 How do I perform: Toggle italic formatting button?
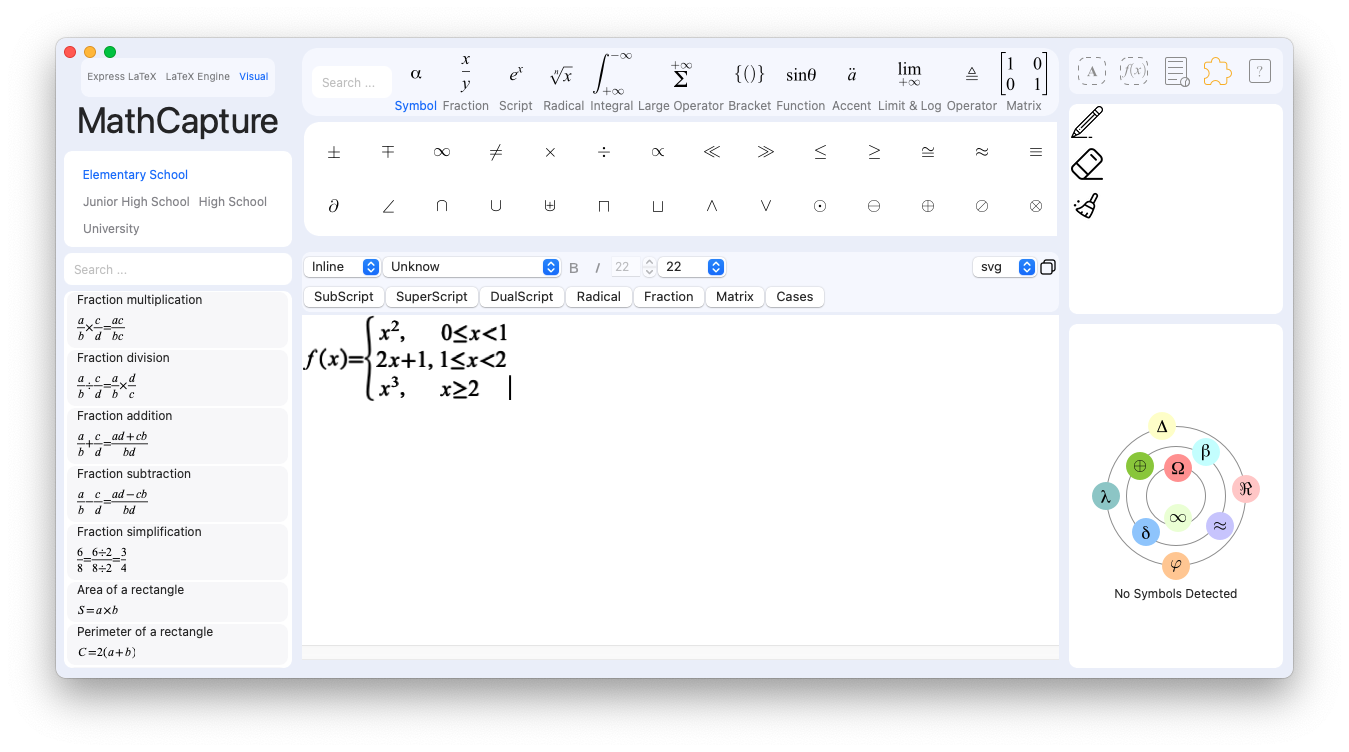598,268
